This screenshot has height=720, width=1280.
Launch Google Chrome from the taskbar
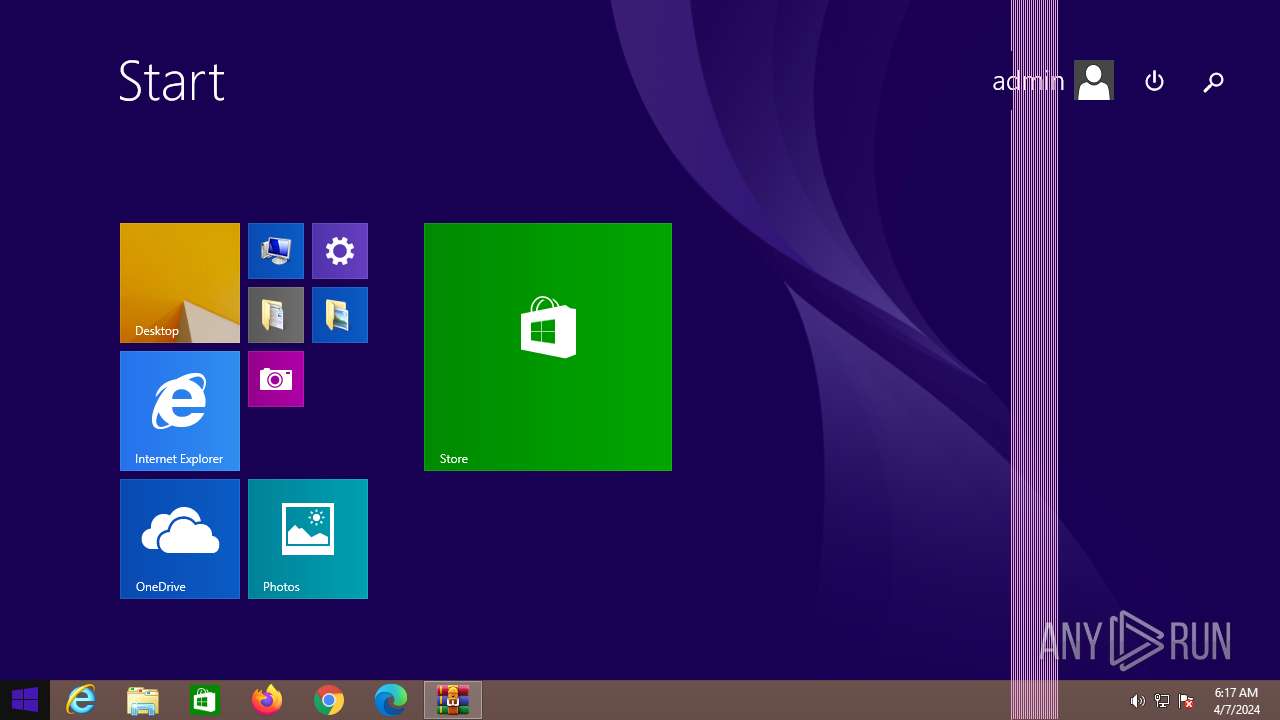329,700
